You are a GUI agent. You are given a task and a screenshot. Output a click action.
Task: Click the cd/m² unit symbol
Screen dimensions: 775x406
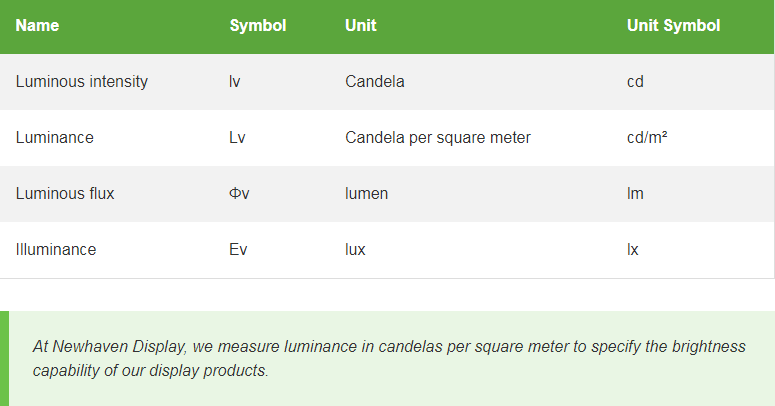(647, 137)
